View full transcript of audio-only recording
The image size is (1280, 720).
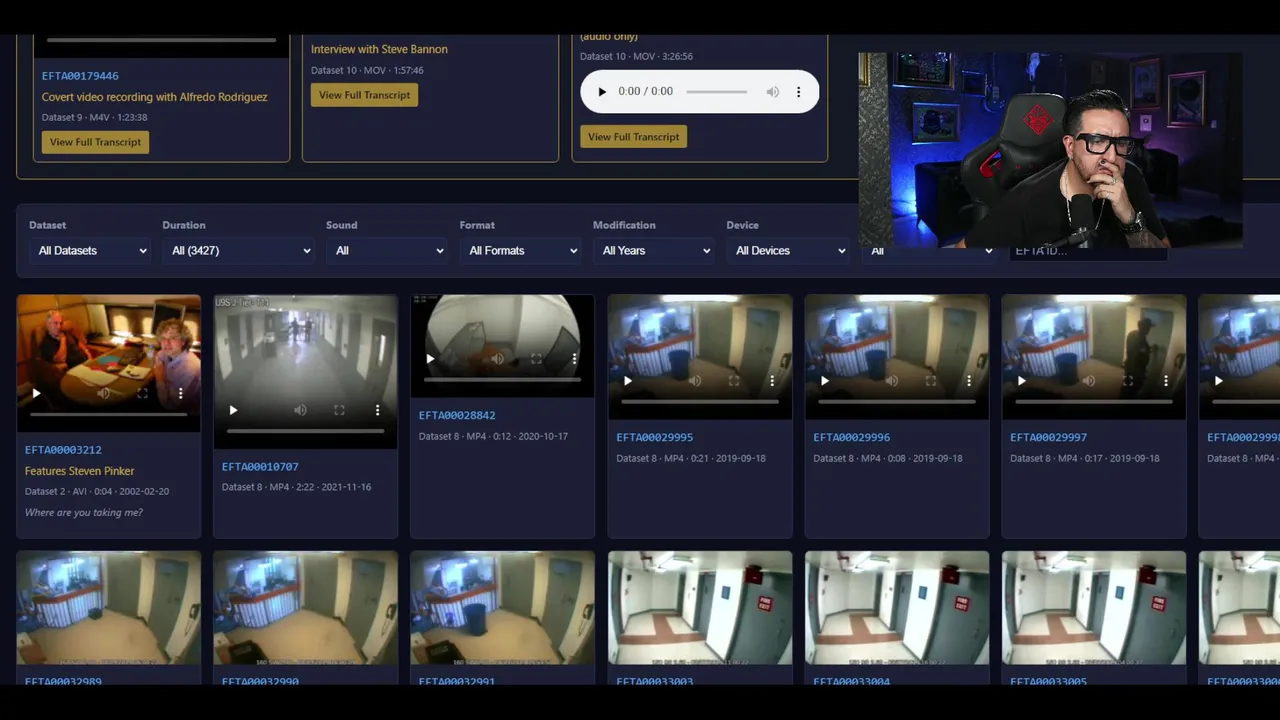(x=633, y=137)
